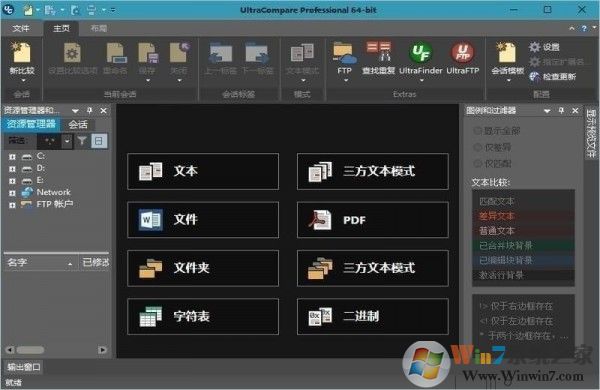Viewport: 600px width, 390px height.
Task: Close the 资源管理器 side panel
Action: coord(103,111)
